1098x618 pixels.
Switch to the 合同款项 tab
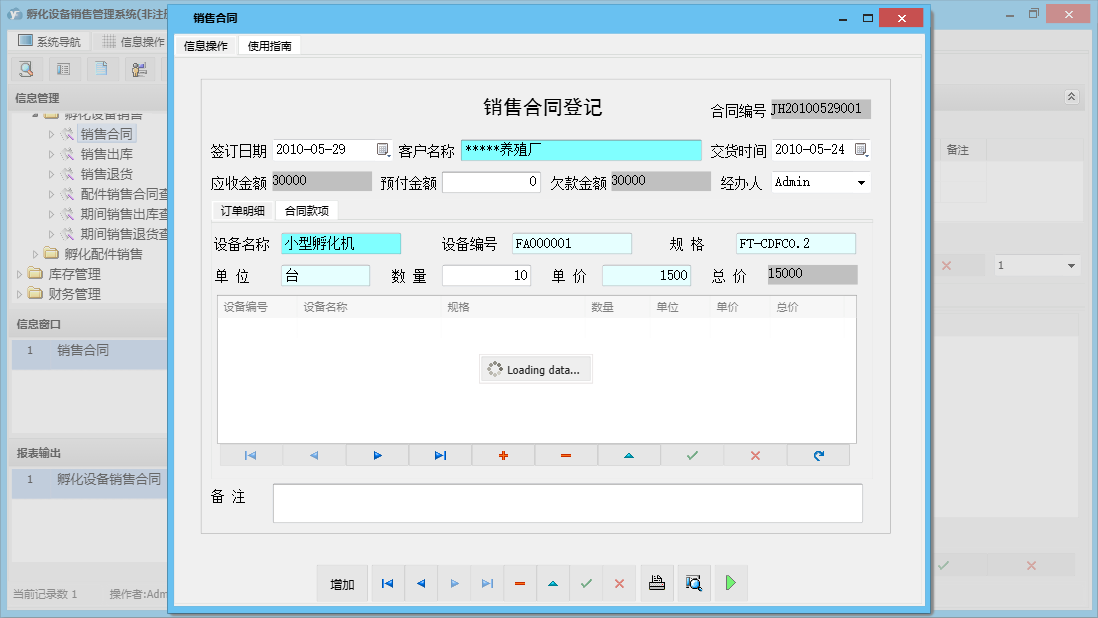coord(308,211)
